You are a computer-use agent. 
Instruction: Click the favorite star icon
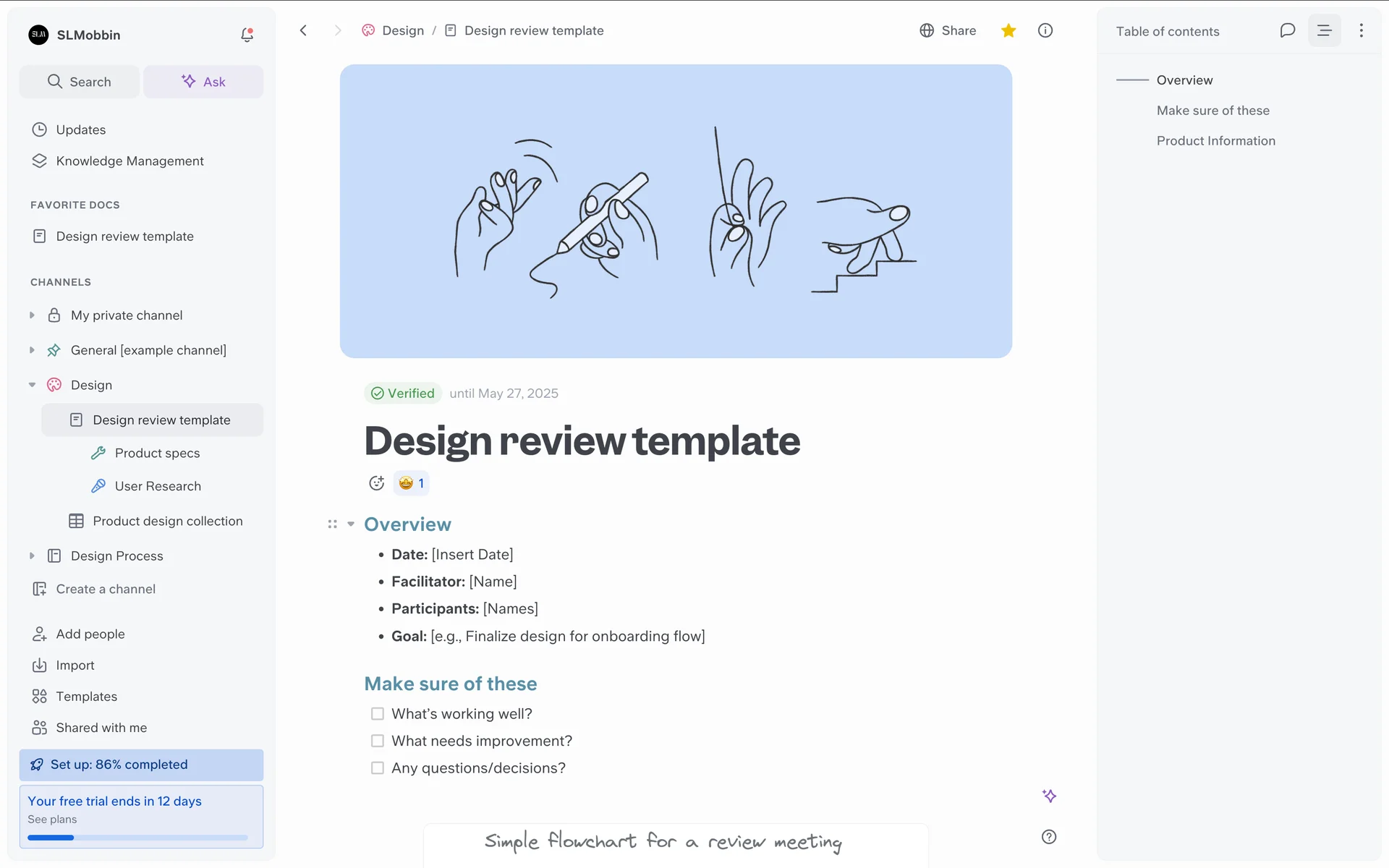pyautogui.click(x=1008, y=30)
